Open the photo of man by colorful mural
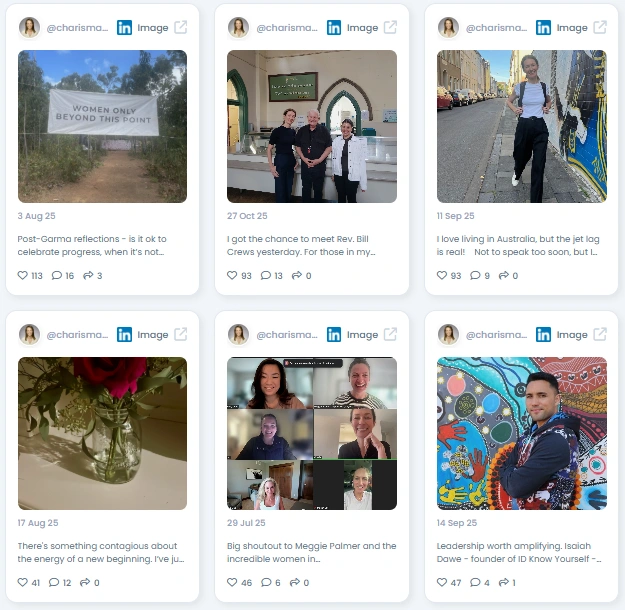This screenshot has width=625, height=610. point(522,433)
